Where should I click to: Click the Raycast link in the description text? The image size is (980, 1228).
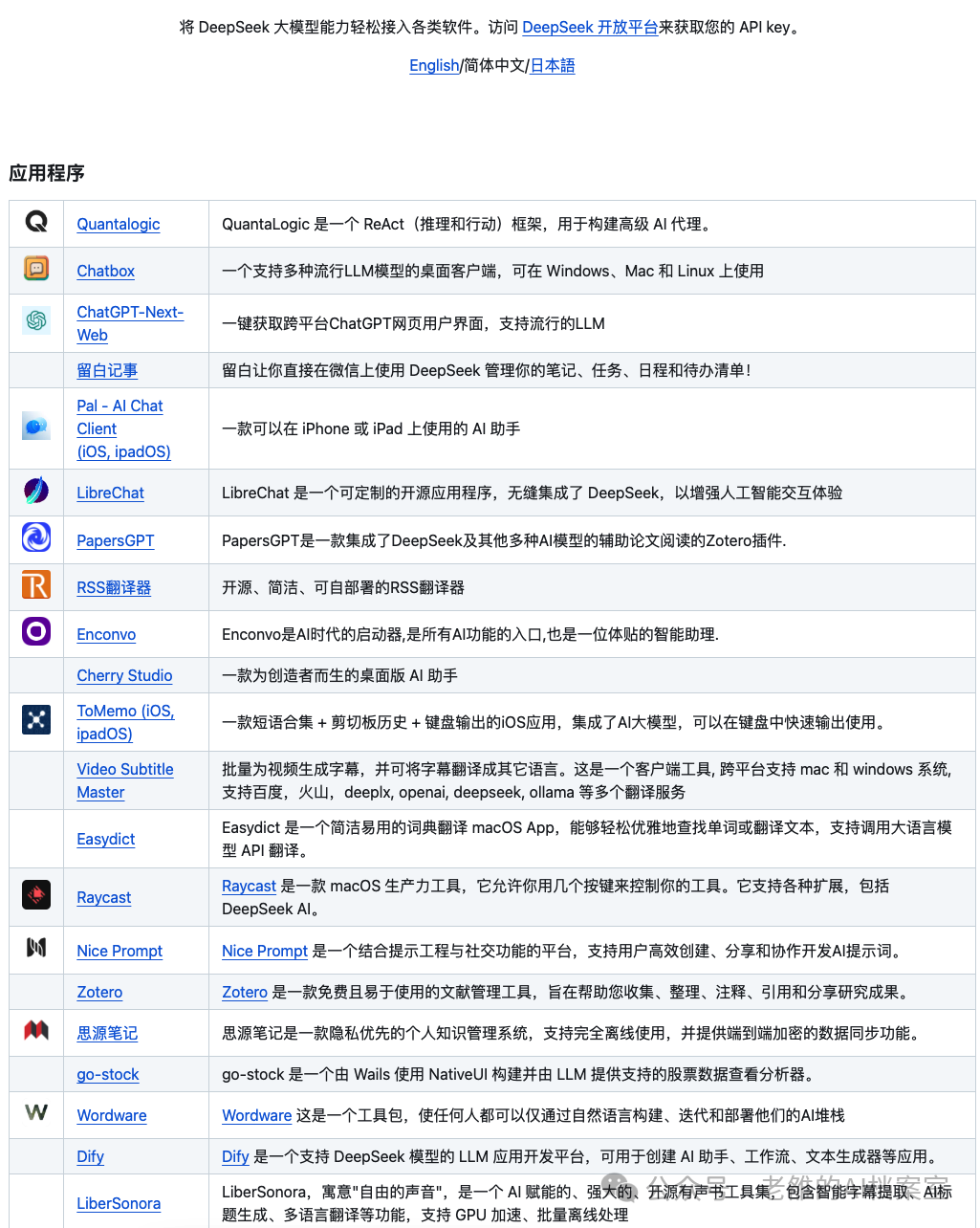click(x=249, y=886)
